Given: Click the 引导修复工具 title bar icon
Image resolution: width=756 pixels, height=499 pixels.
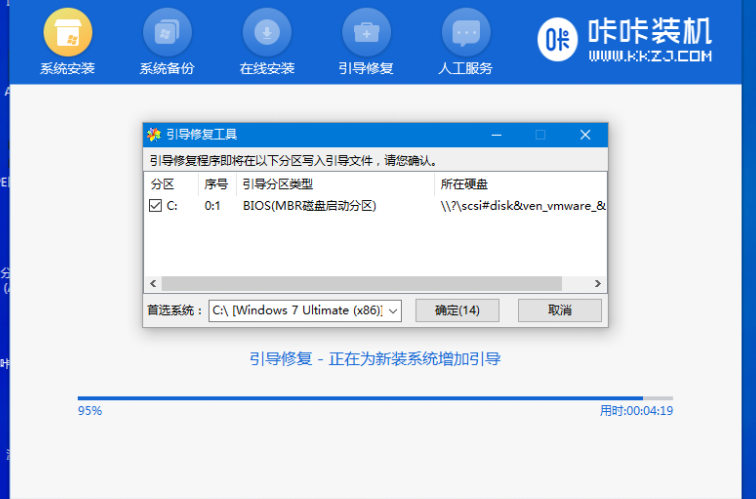Looking at the screenshot, I should point(154,135).
